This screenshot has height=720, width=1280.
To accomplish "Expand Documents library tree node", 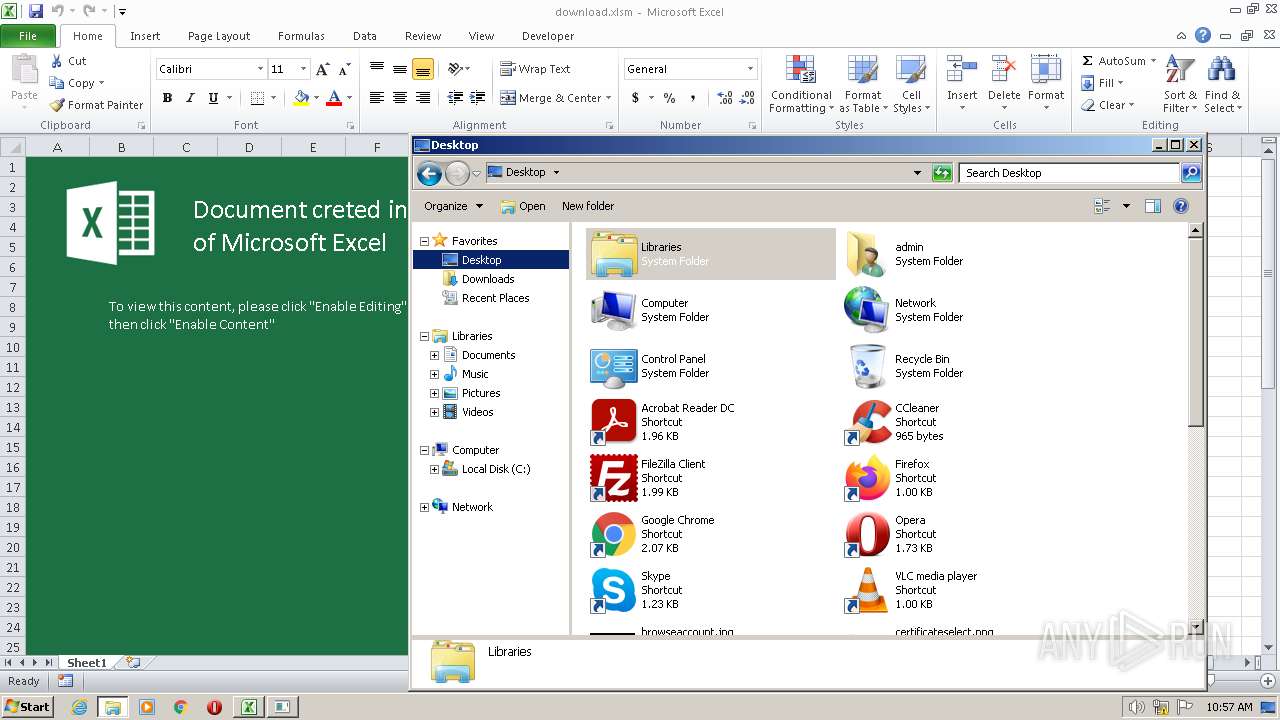I will click(x=435, y=355).
